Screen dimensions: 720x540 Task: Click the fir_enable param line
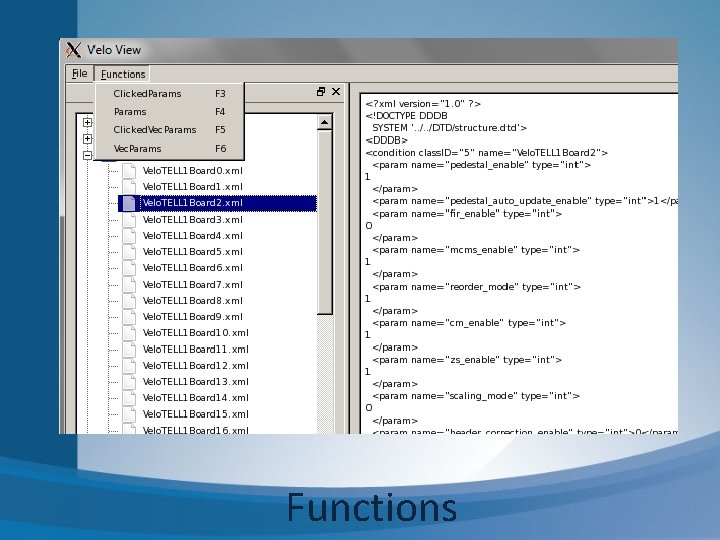pos(467,214)
